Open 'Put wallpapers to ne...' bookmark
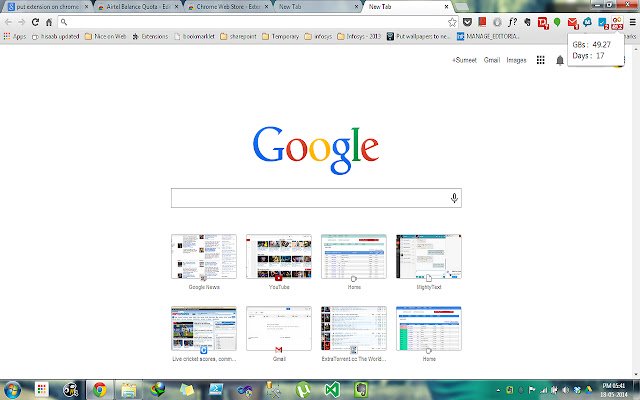This screenshot has width=640, height=400. tap(419, 36)
